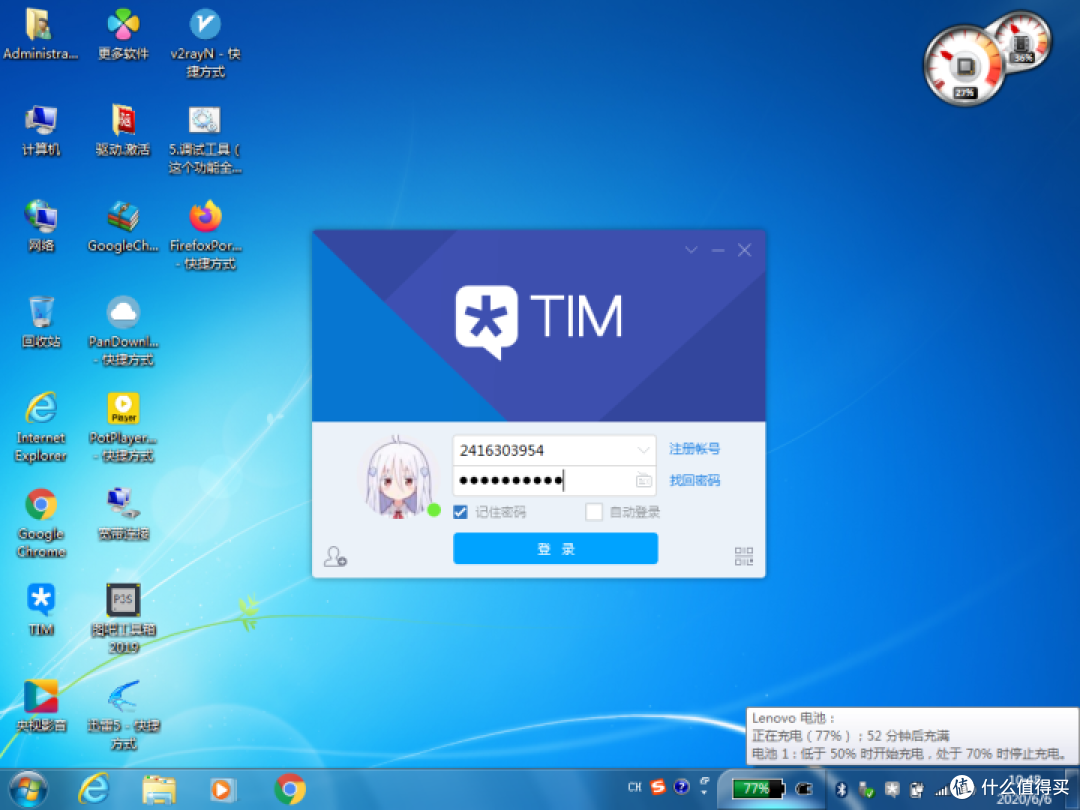Screen dimensions: 1080x810
Task: Click the 登录 login button
Action: click(555, 548)
